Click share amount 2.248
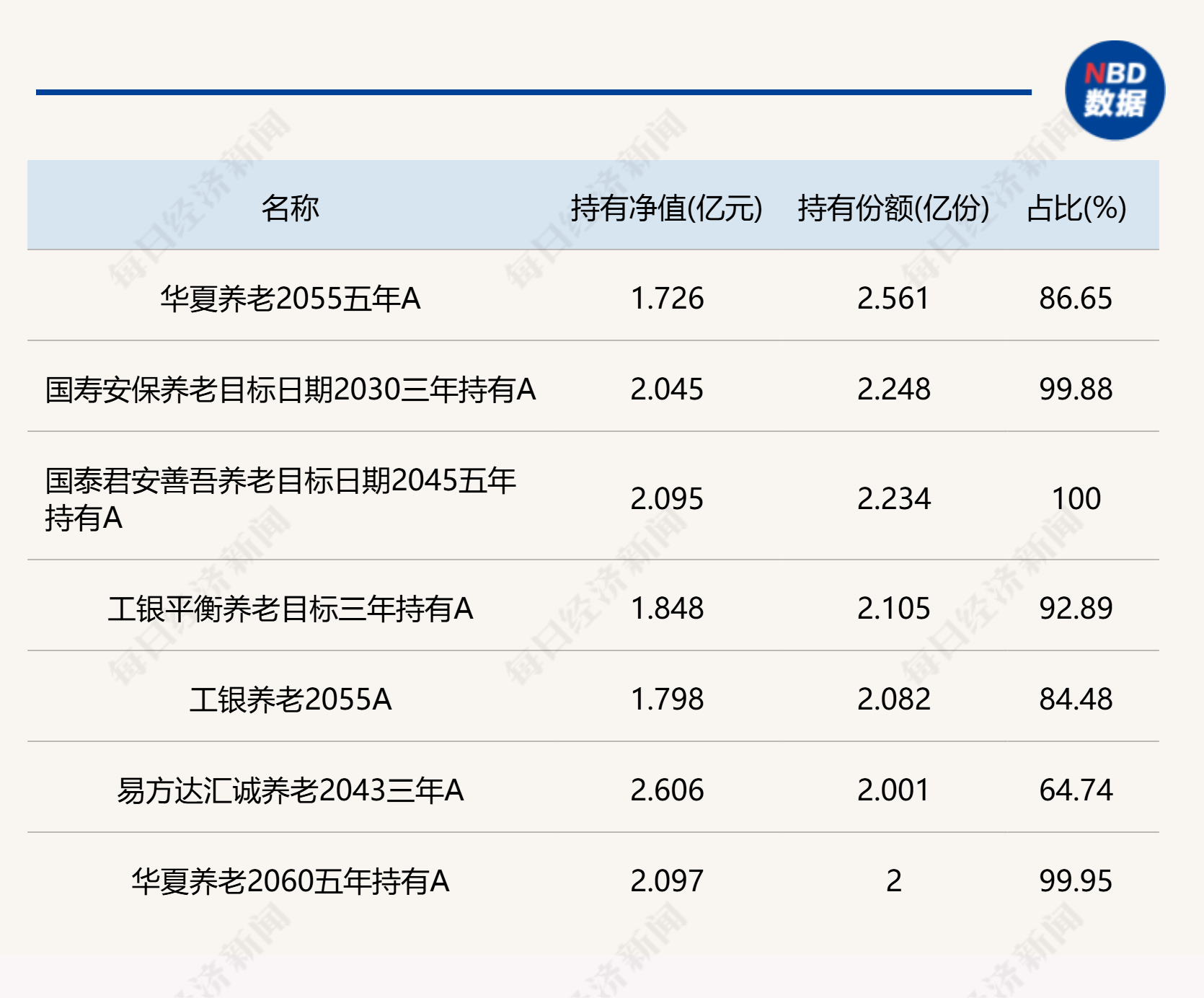Screen dimensions: 1204x998 click(x=894, y=389)
